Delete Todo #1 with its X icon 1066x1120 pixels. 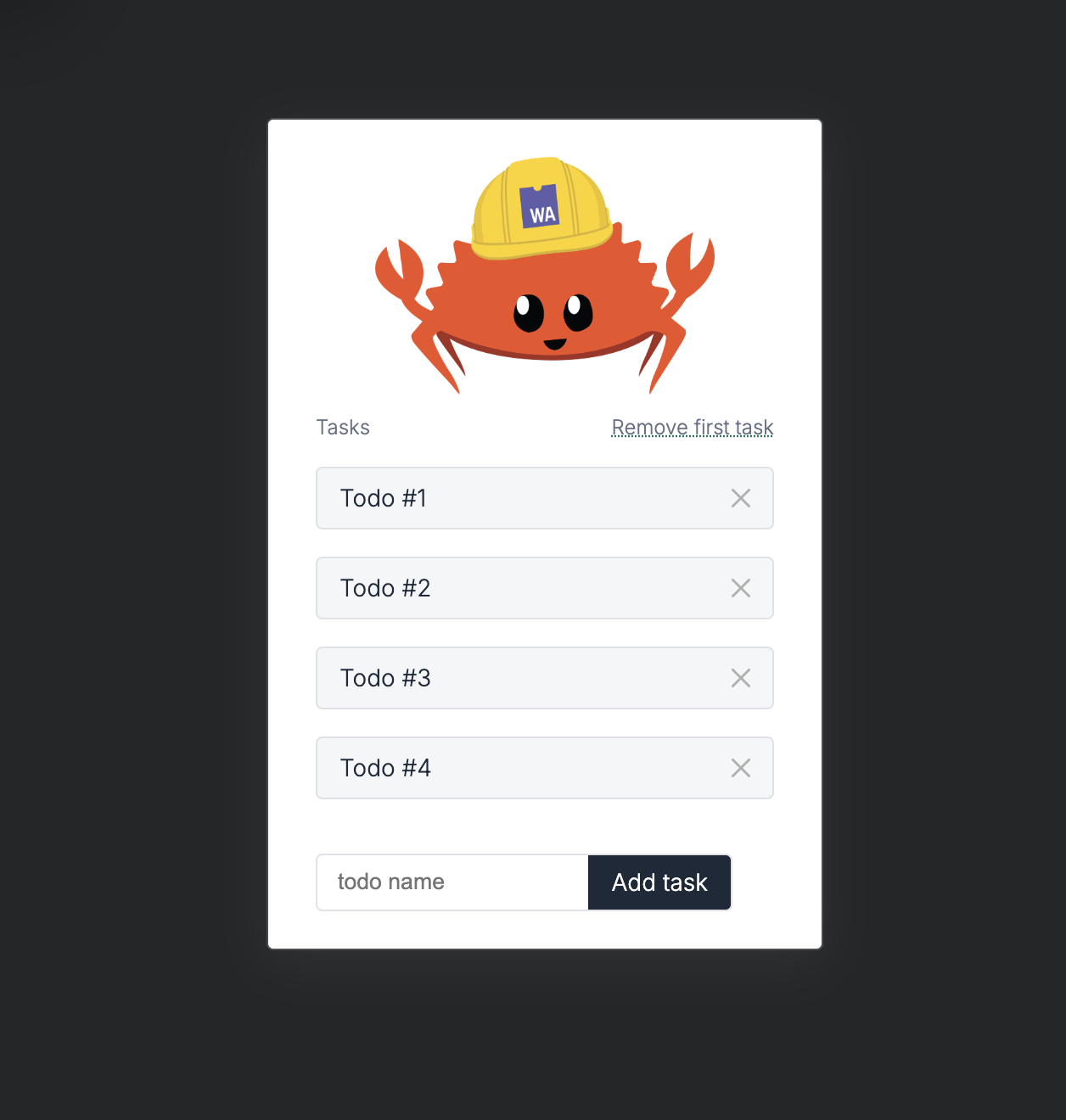[x=741, y=498]
